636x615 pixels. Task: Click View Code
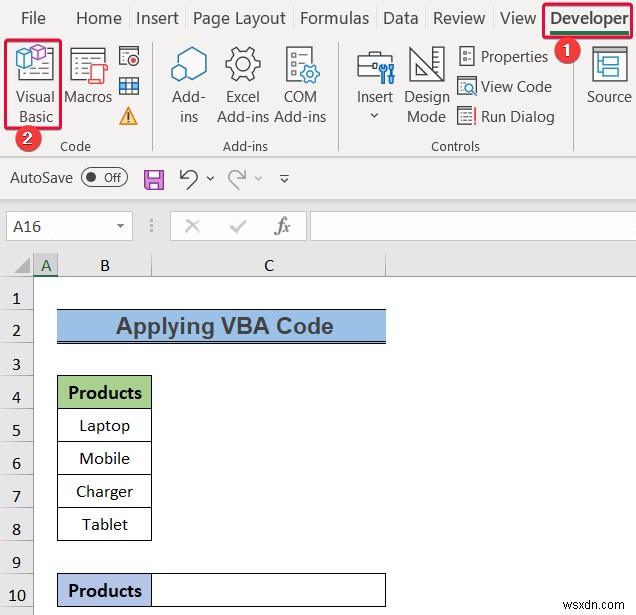(504, 86)
